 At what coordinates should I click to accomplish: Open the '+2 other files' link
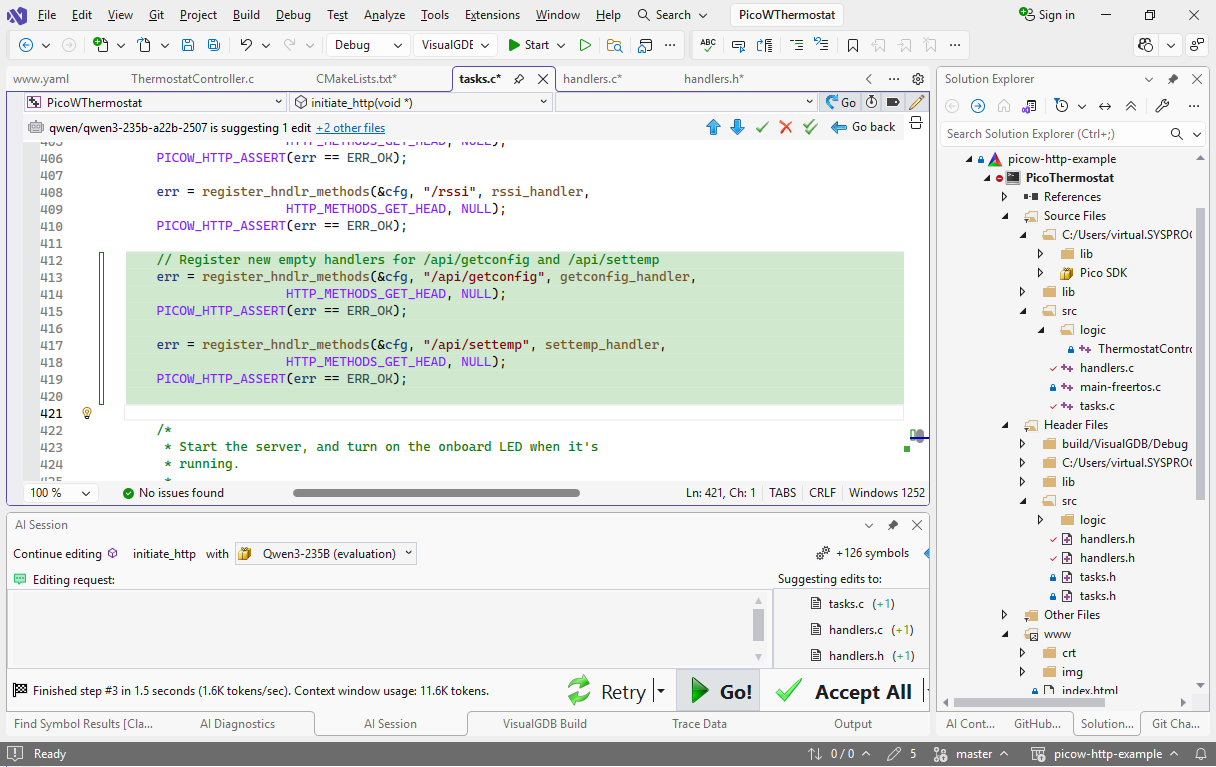pyautogui.click(x=350, y=128)
